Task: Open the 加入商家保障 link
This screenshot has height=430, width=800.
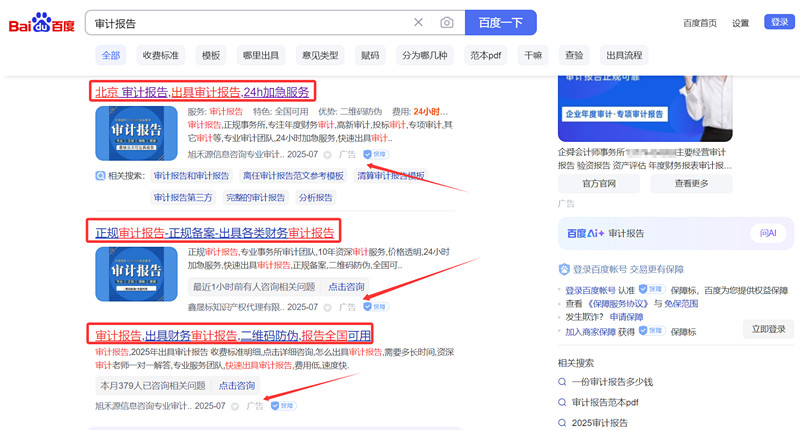Action: point(590,332)
